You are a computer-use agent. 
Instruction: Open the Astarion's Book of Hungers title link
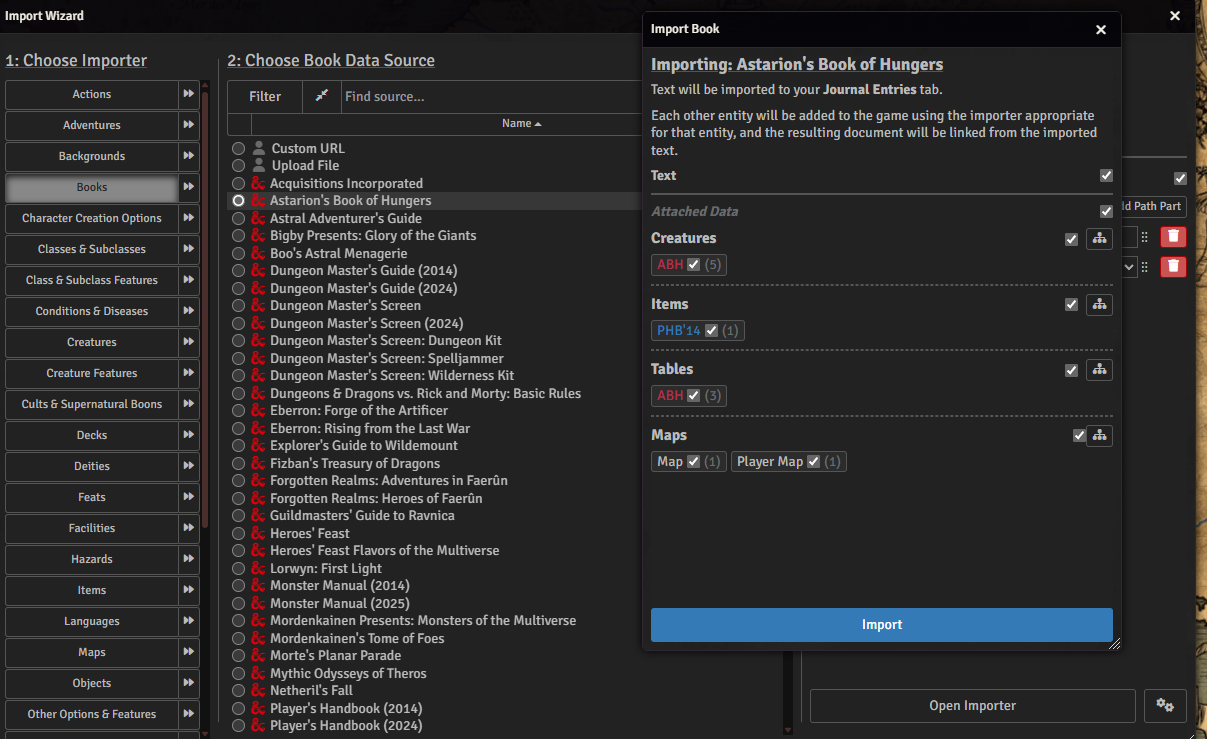797,65
